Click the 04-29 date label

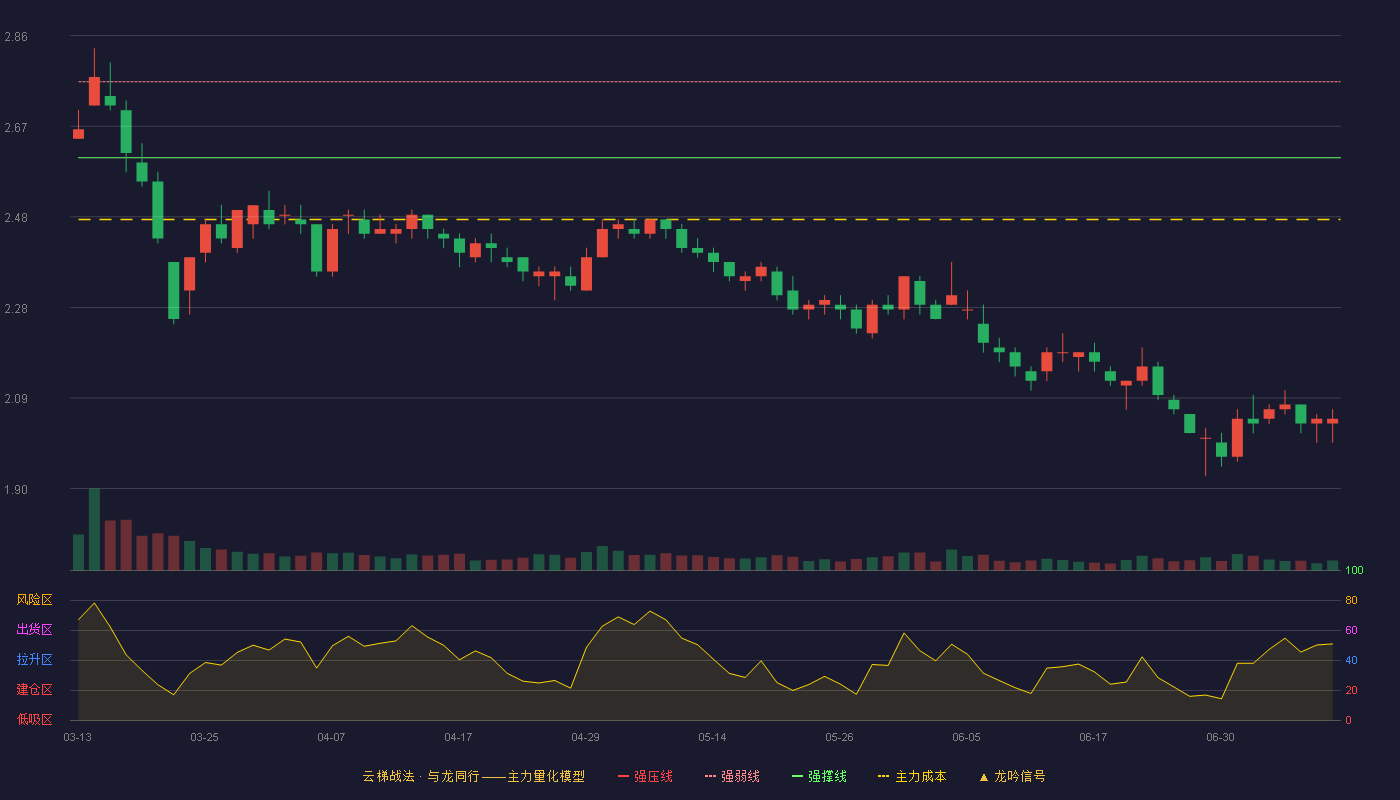[586, 737]
